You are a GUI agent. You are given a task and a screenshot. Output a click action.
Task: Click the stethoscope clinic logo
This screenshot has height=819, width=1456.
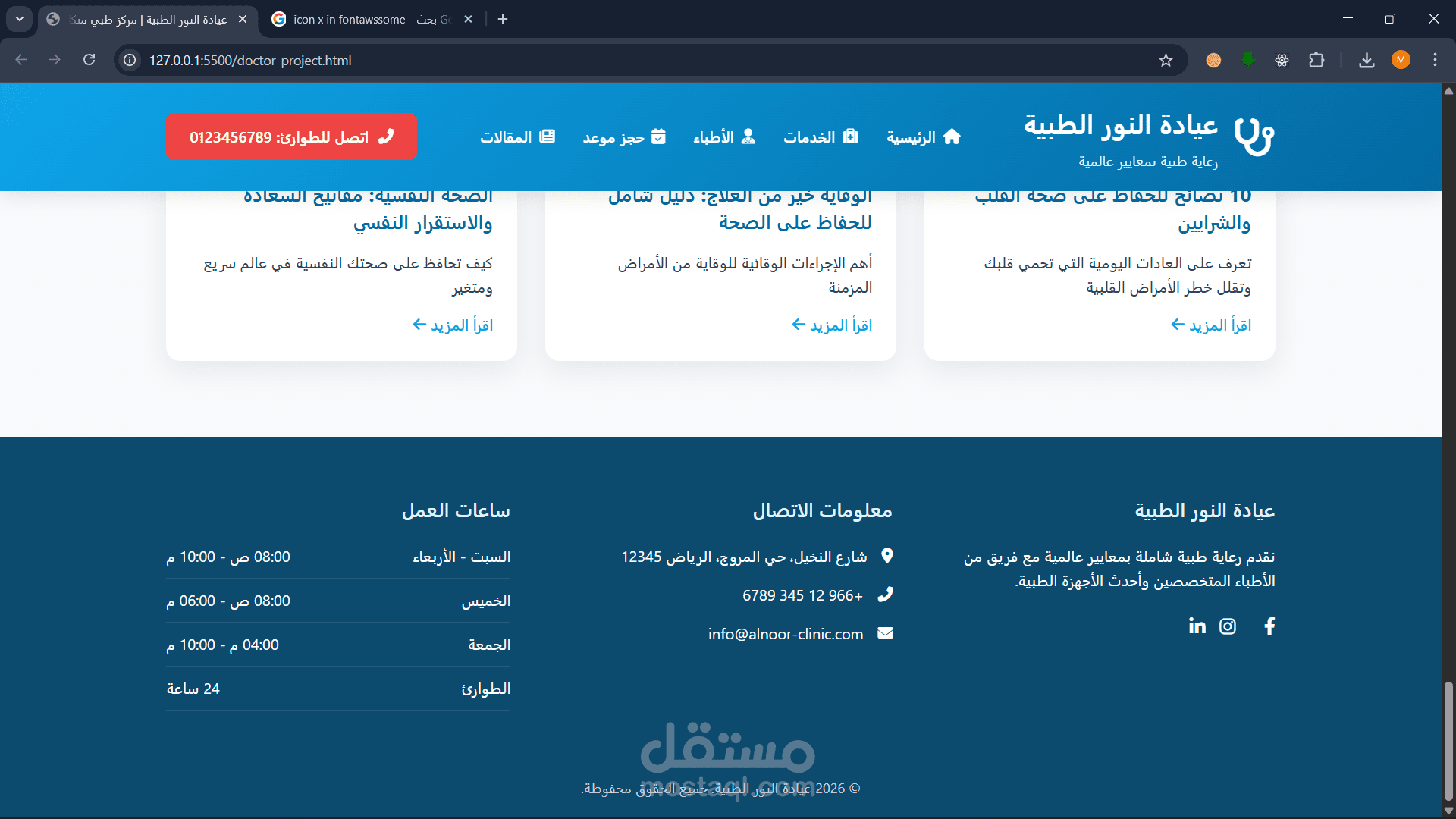(x=1254, y=136)
